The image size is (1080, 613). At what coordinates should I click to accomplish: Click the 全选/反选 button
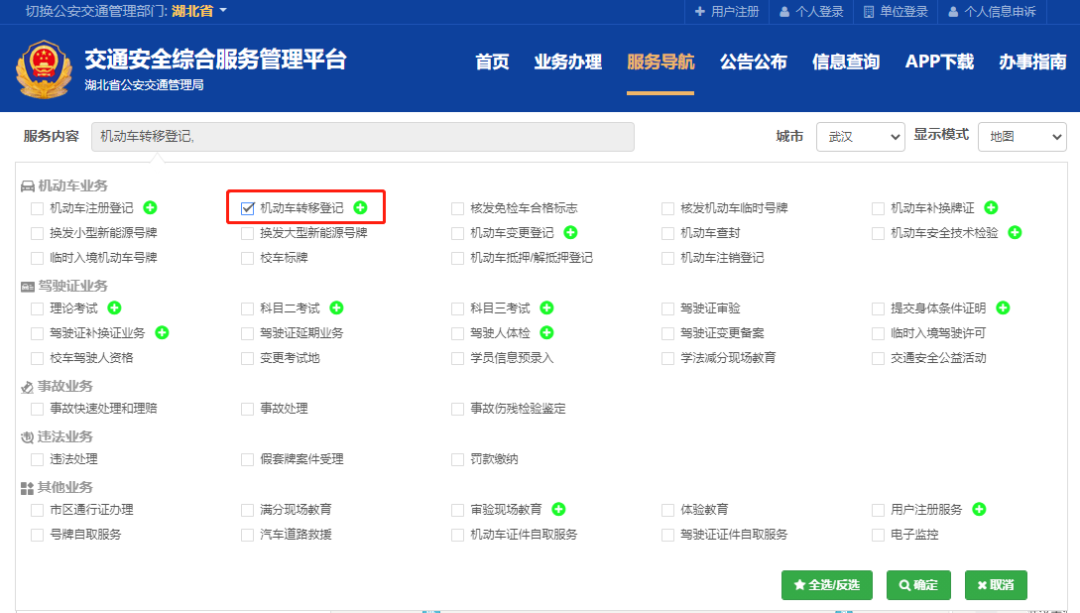click(x=827, y=585)
